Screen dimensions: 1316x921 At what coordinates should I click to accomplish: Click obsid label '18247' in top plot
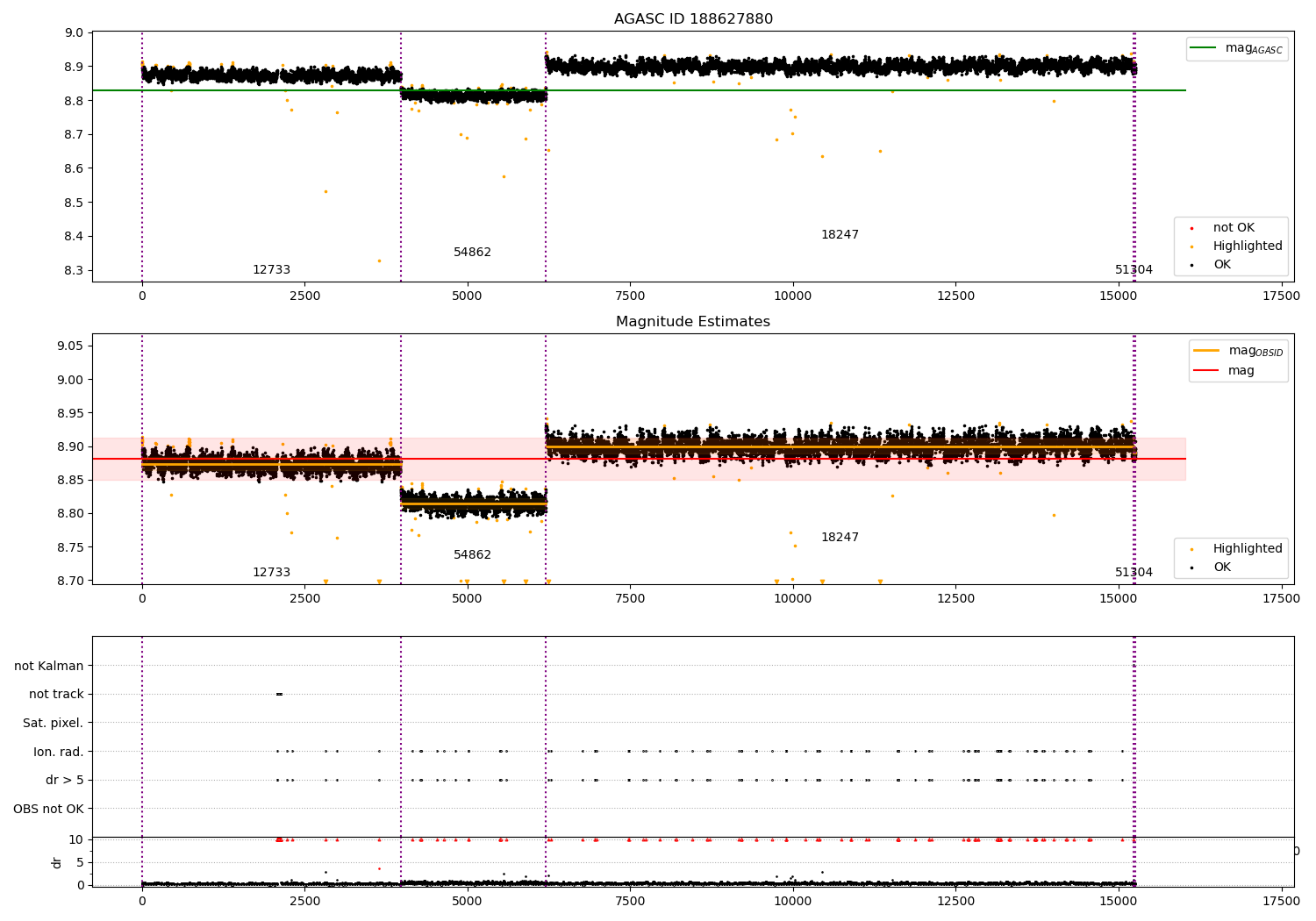[x=840, y=235]
